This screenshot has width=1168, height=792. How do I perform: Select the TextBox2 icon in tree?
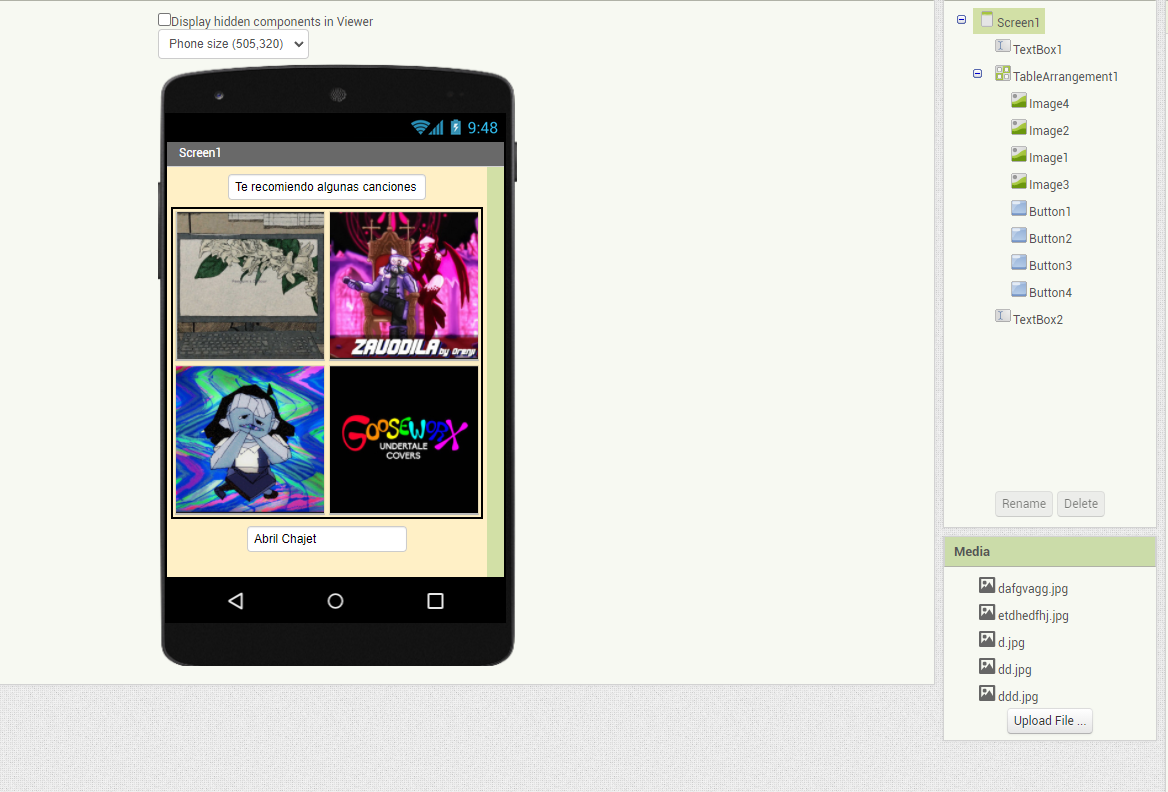click(x=1003, y=316)
